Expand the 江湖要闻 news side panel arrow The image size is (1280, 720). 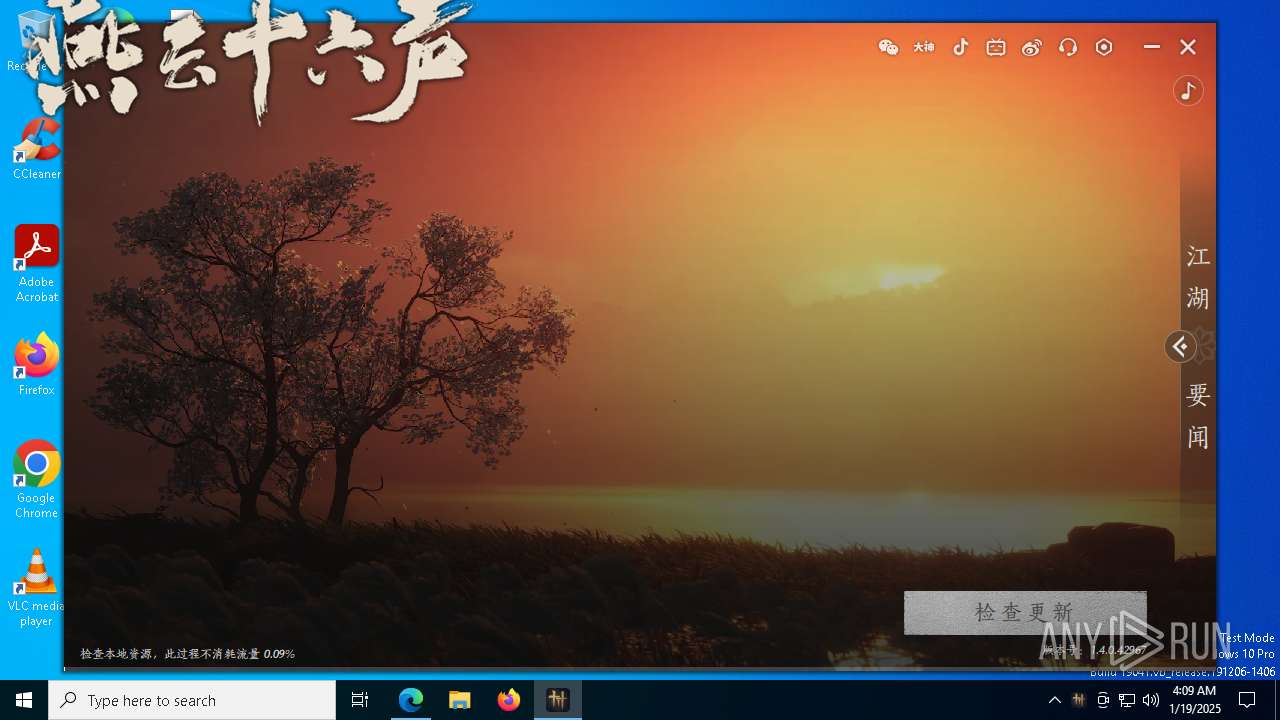(x=1181, y=347)
